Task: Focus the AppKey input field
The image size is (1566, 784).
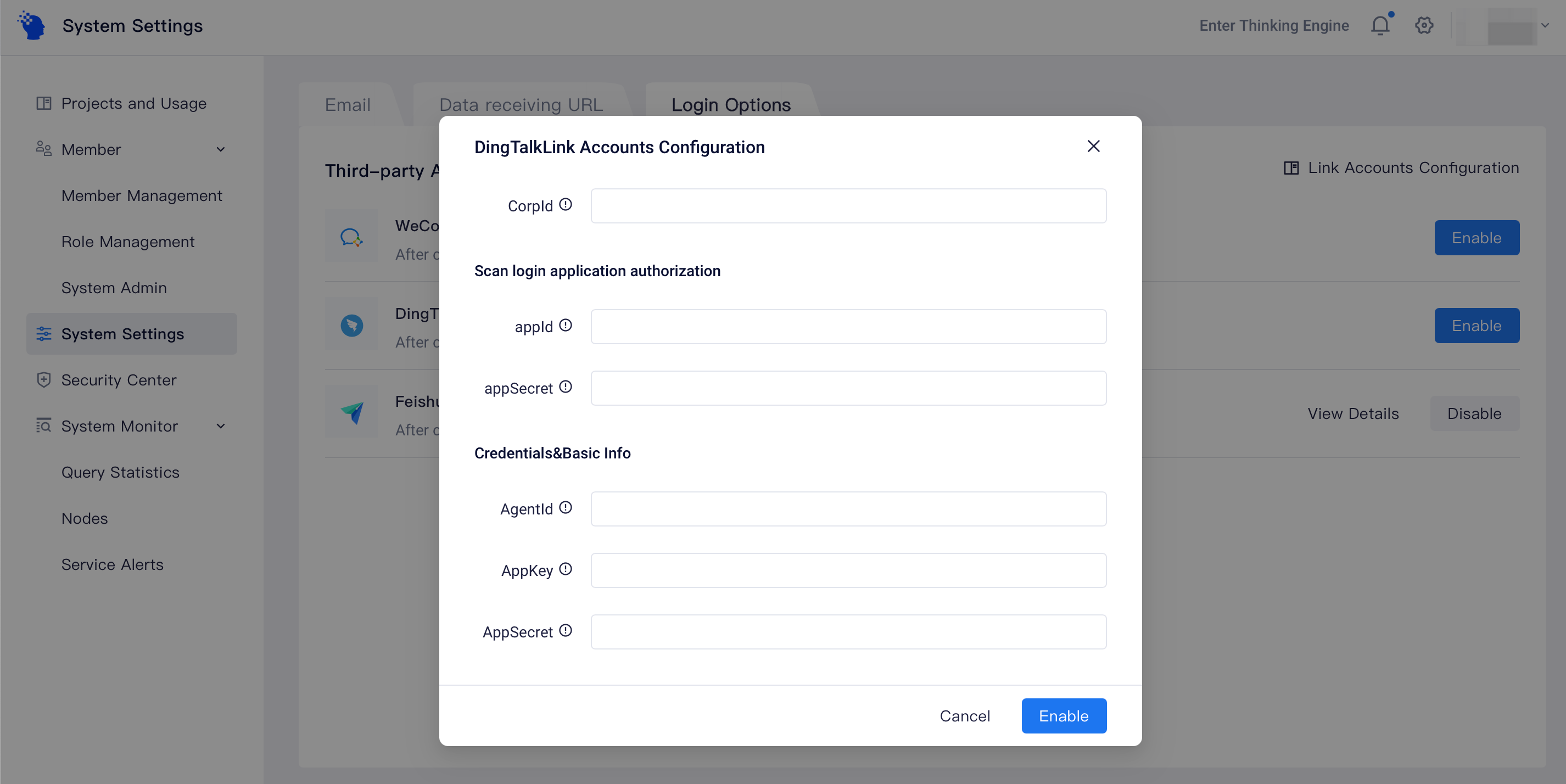Action: (848, 570)
